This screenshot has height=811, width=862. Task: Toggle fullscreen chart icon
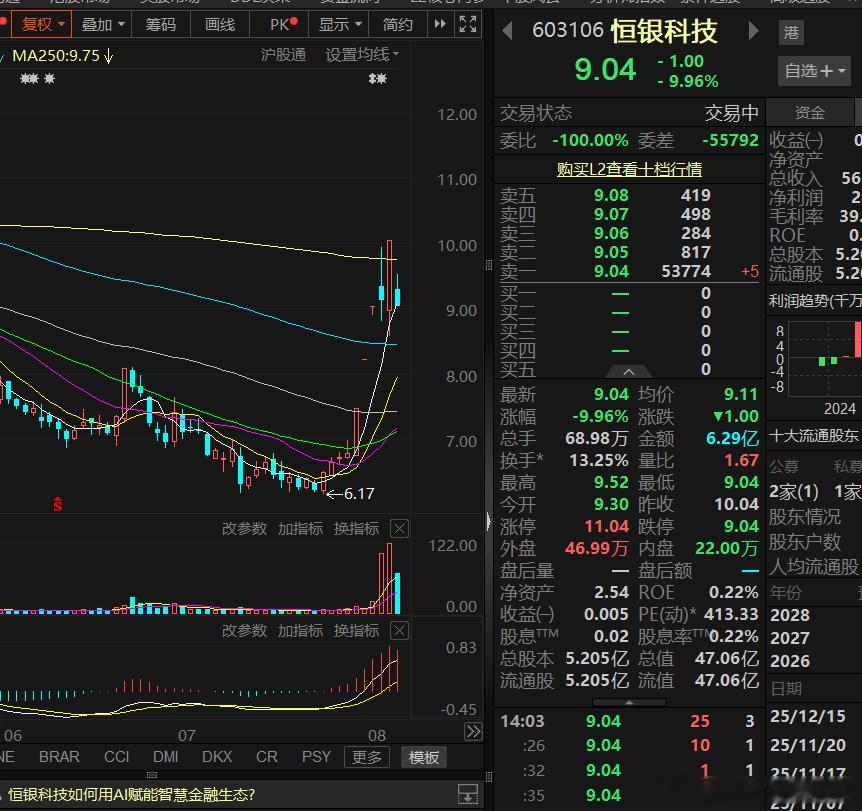pyautogui.click(x=468, y=24)
